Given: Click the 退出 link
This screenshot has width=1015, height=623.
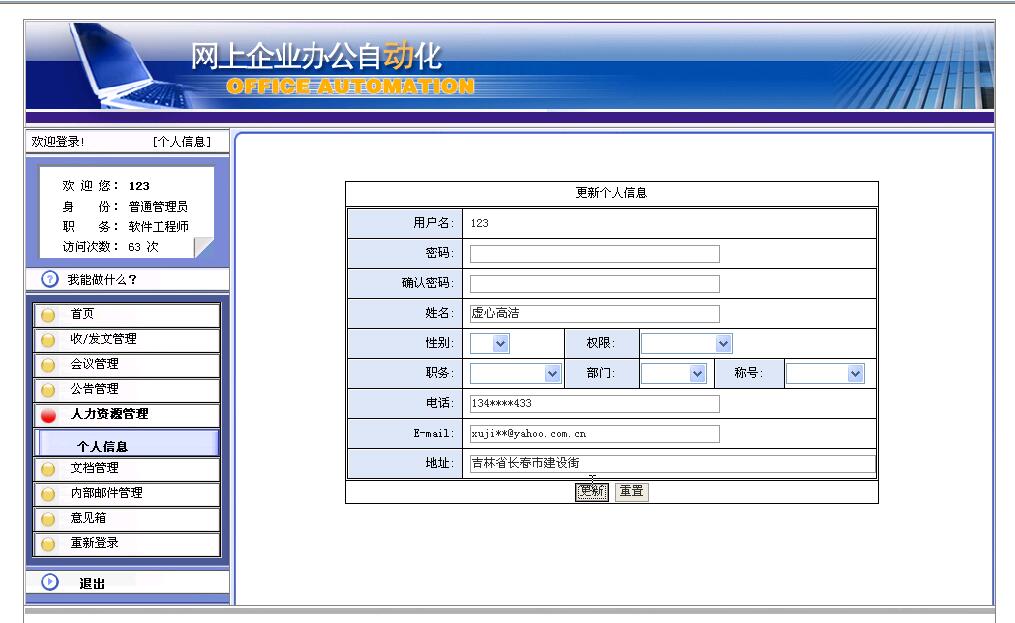Looking at the screenshot, I should [x=92, y=583].
